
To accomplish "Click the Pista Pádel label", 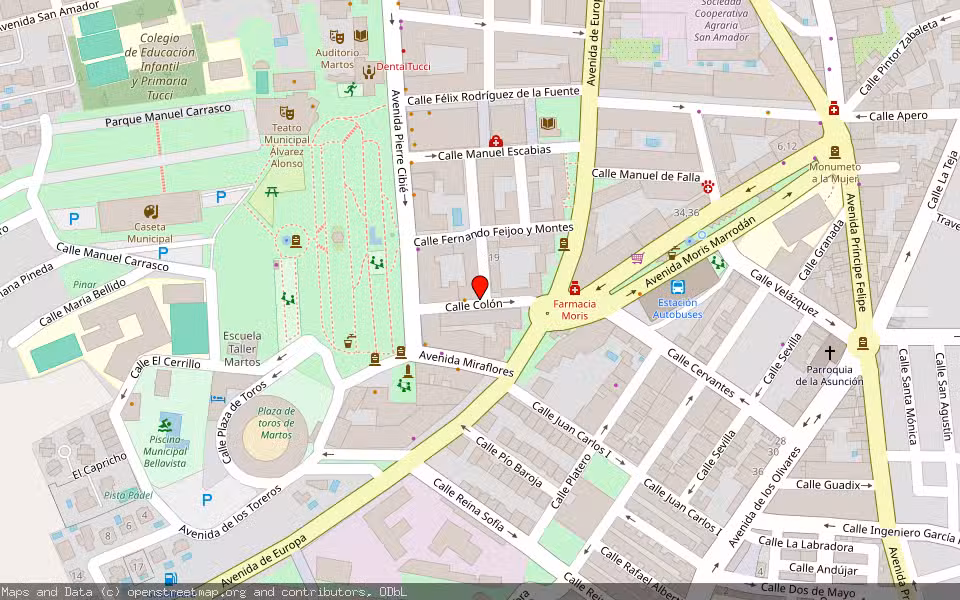I will pyautogui.click(x=128, y=495).
